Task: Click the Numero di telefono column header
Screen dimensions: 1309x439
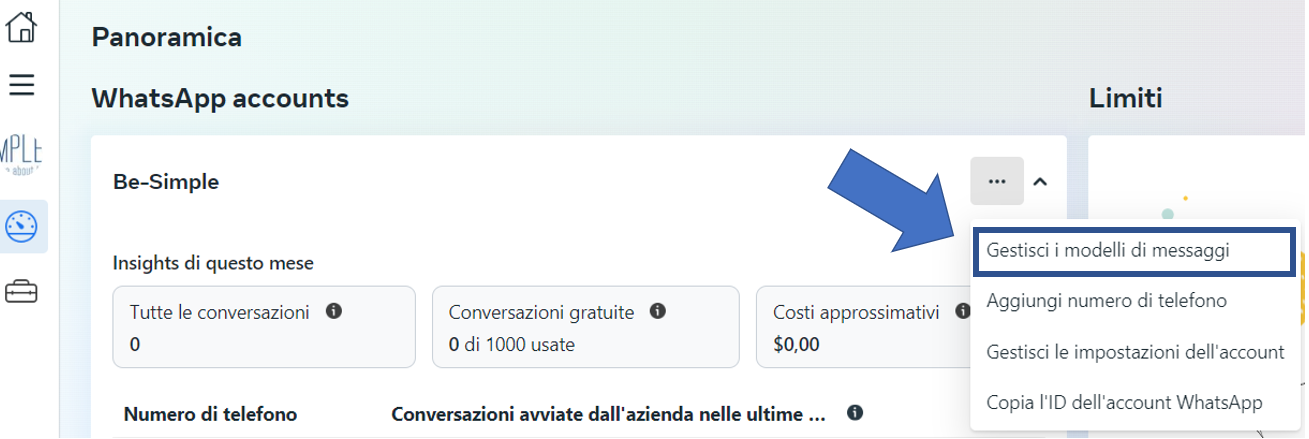Action: pos(210,414)
